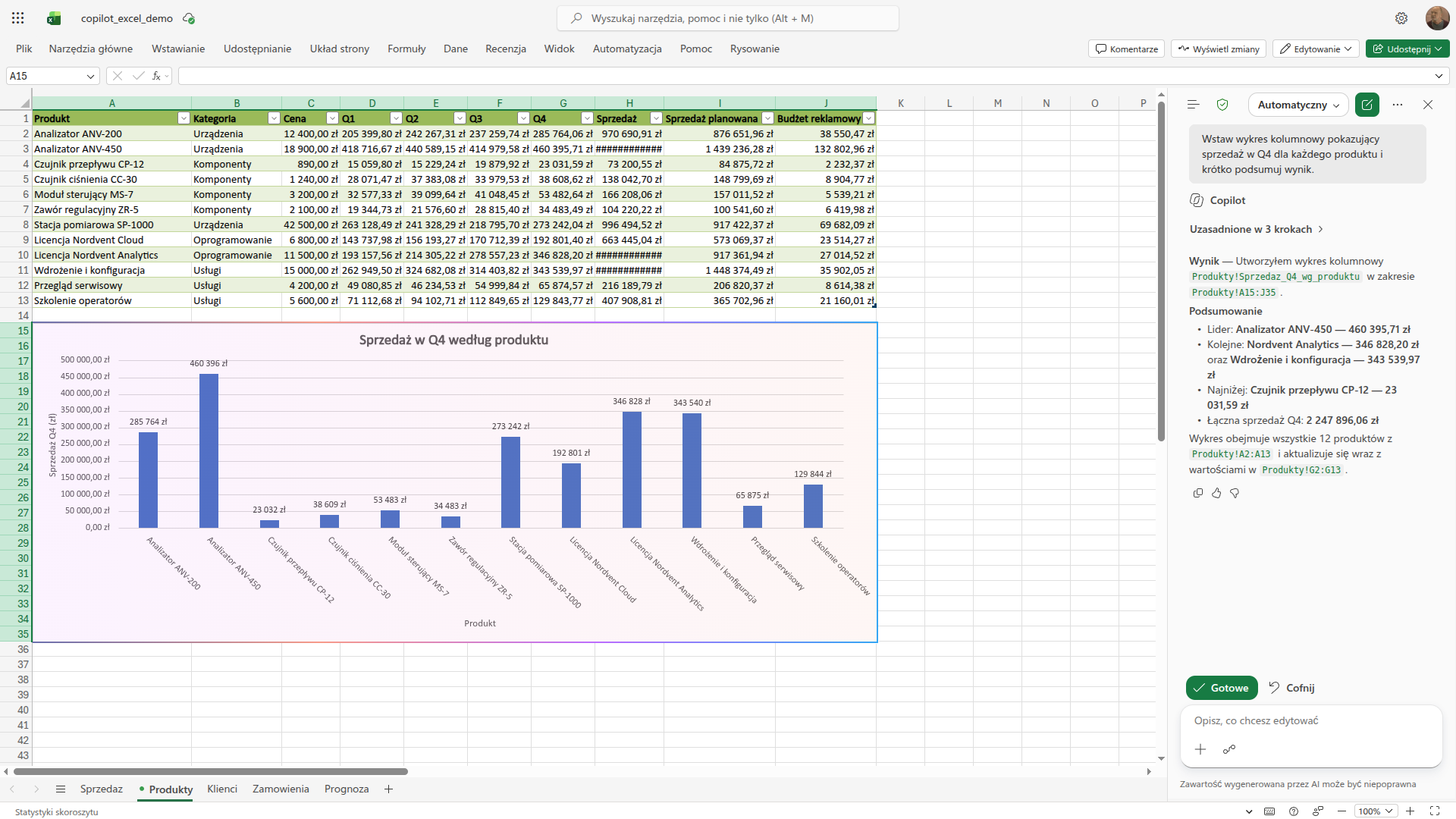Screen dimensions: 1456x819
Task: Check the cloud save status icon
Action: tap(189, 18)
